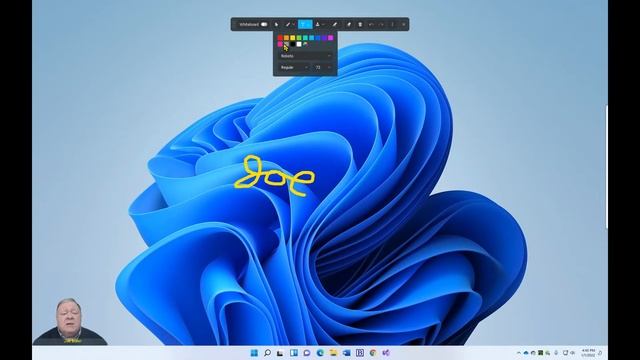Select the eraser tool
The image size is (640, 360).
click(349, 24)
